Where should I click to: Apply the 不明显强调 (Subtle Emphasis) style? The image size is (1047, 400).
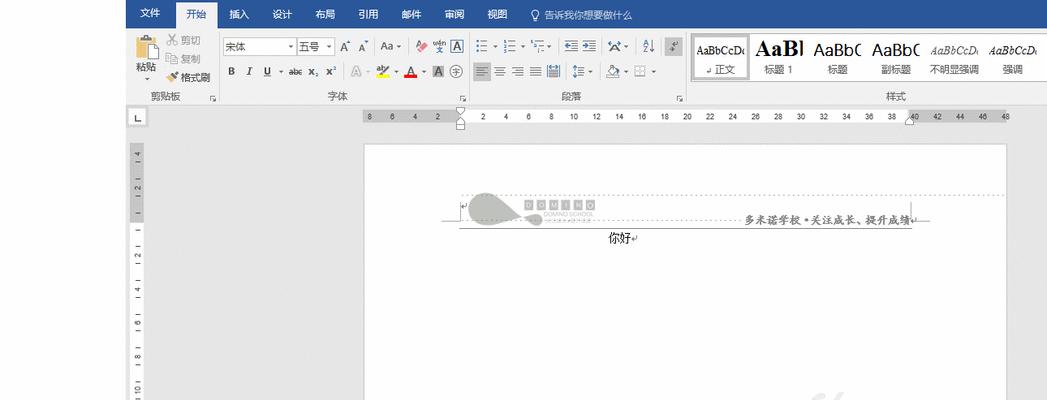954,57
